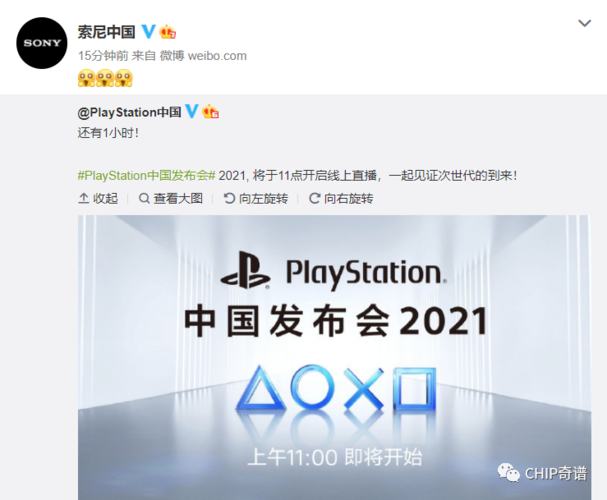Open the Sony China profile avatar

coord(42,43)
